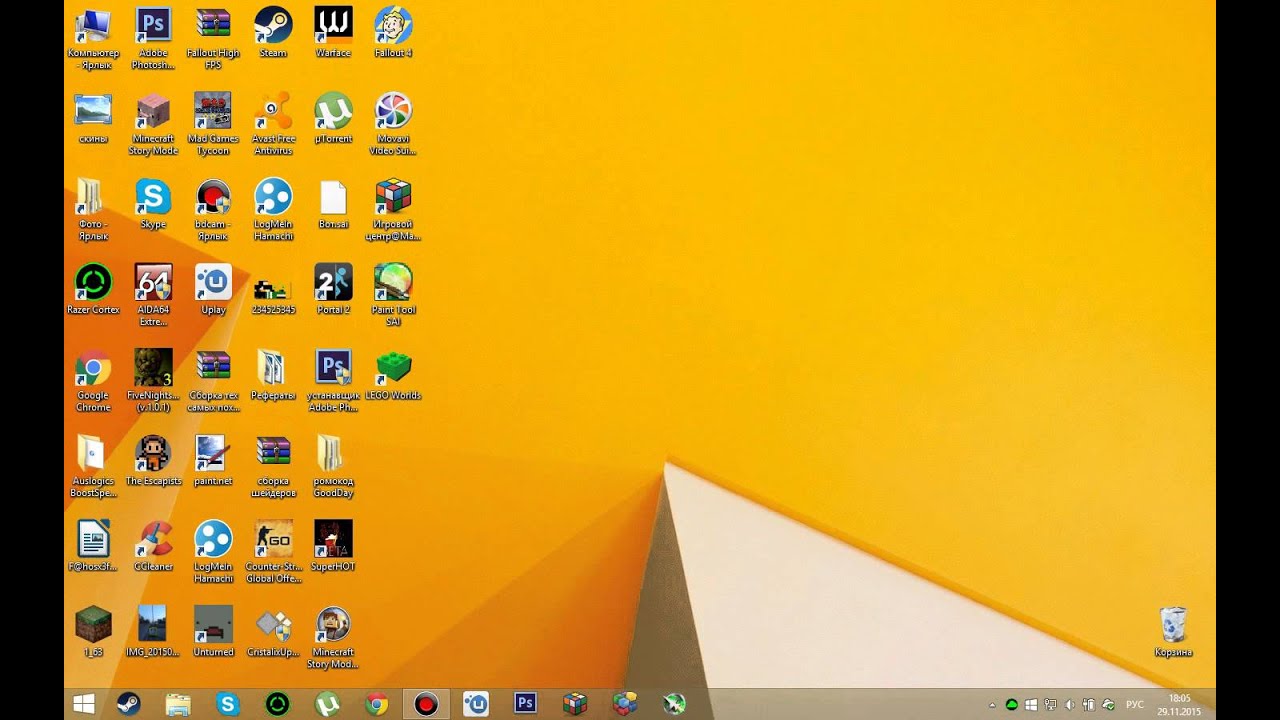Select the скины image file
This screenshot has width=1280, height=720.
(93, 118)
